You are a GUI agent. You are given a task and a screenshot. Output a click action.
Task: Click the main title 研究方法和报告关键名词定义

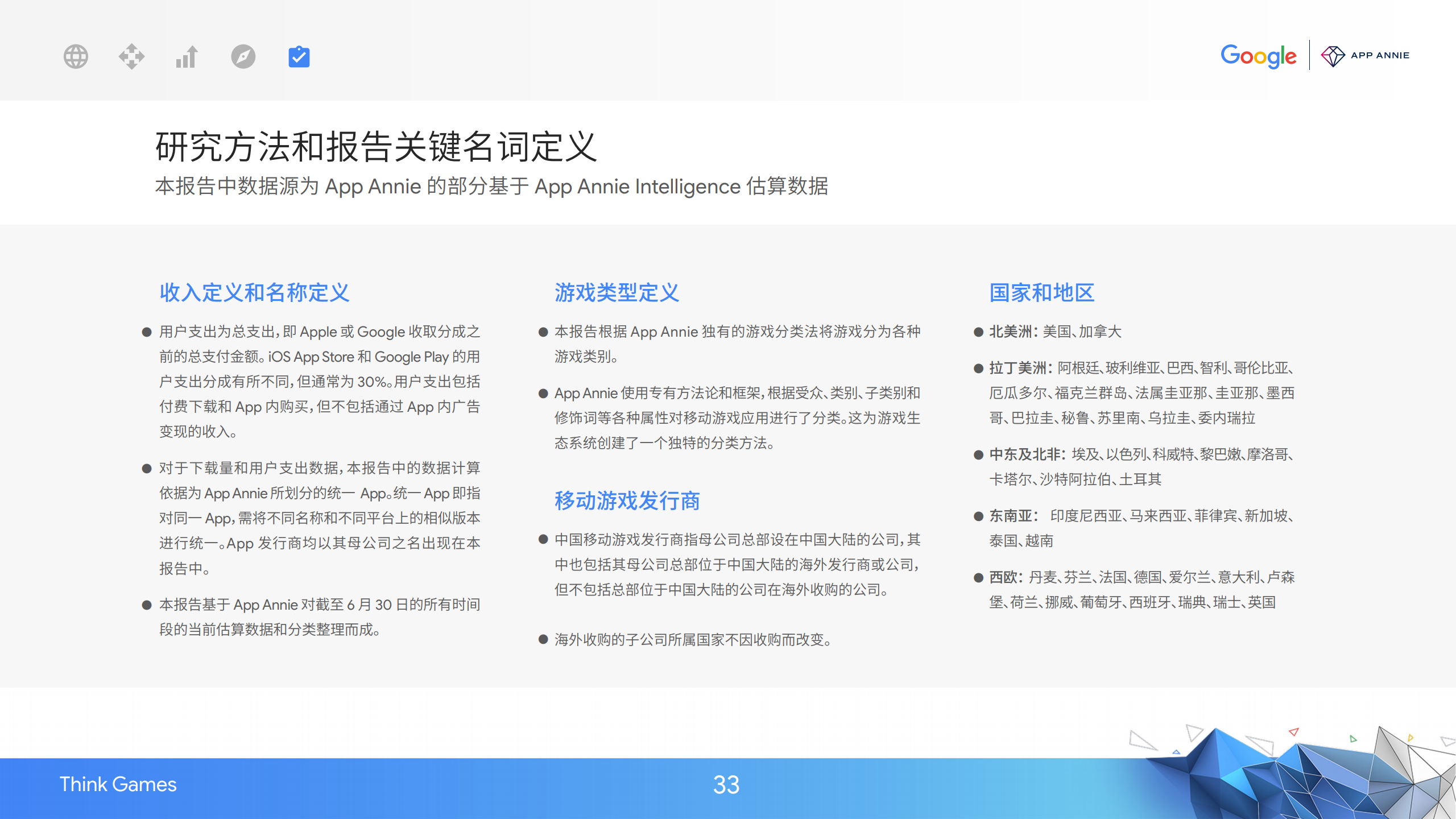376,147
